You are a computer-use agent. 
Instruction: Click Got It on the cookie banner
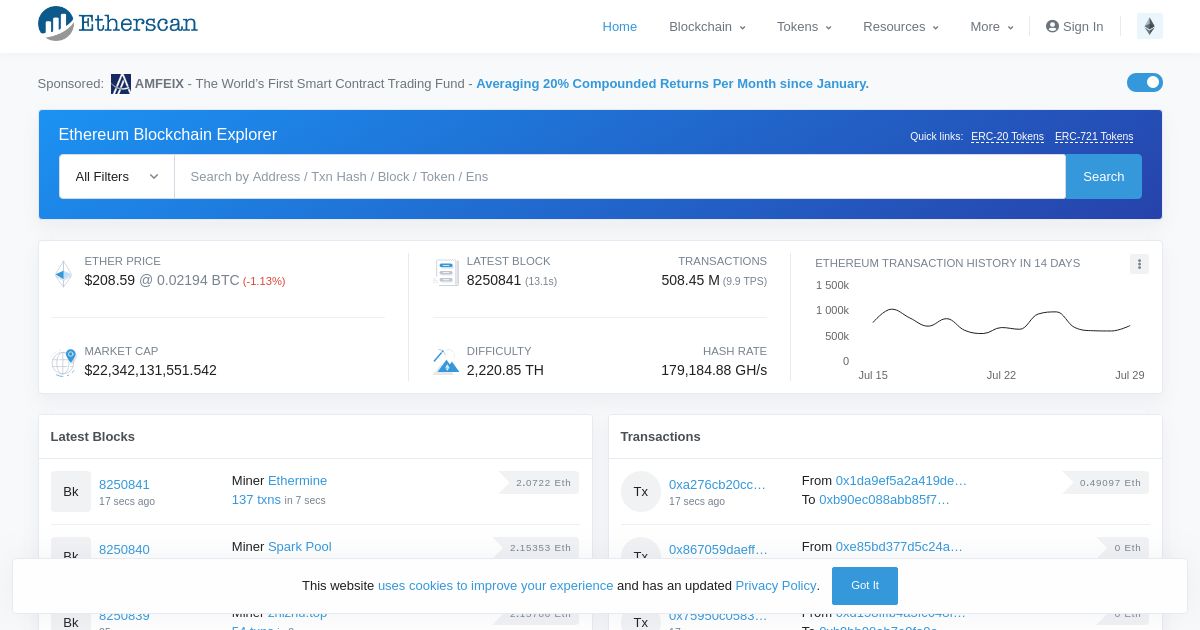pos(865,586)
